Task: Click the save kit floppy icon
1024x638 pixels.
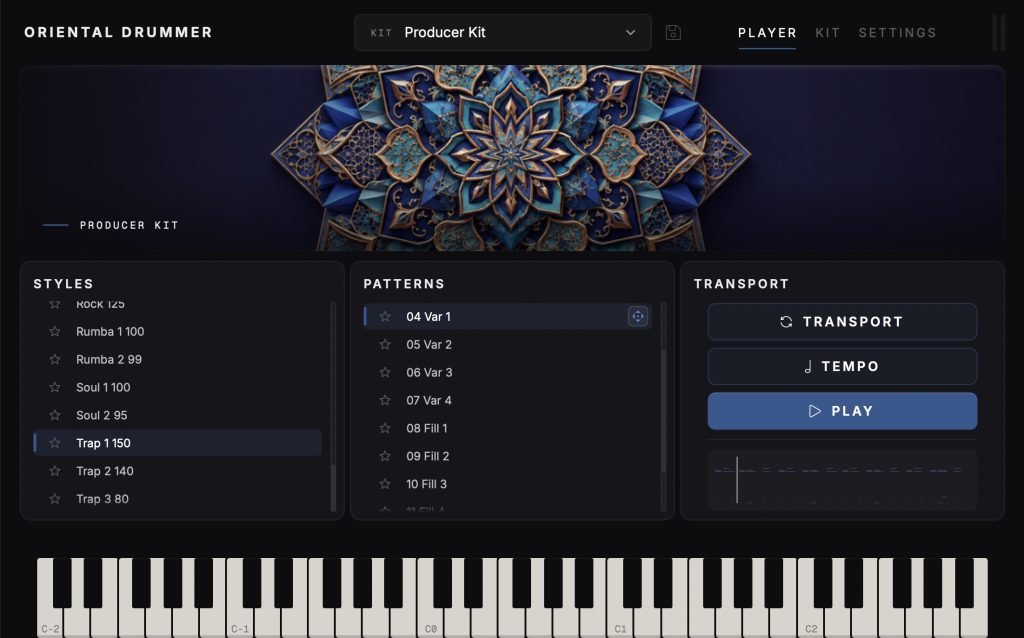Action: (673, 33)
